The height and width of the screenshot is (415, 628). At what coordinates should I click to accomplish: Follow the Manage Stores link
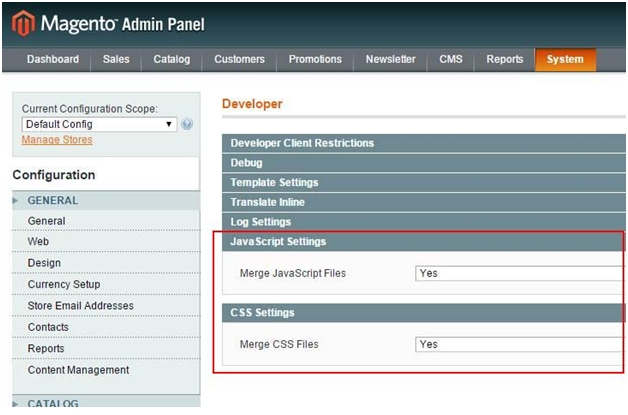click(x=57, y=140)
